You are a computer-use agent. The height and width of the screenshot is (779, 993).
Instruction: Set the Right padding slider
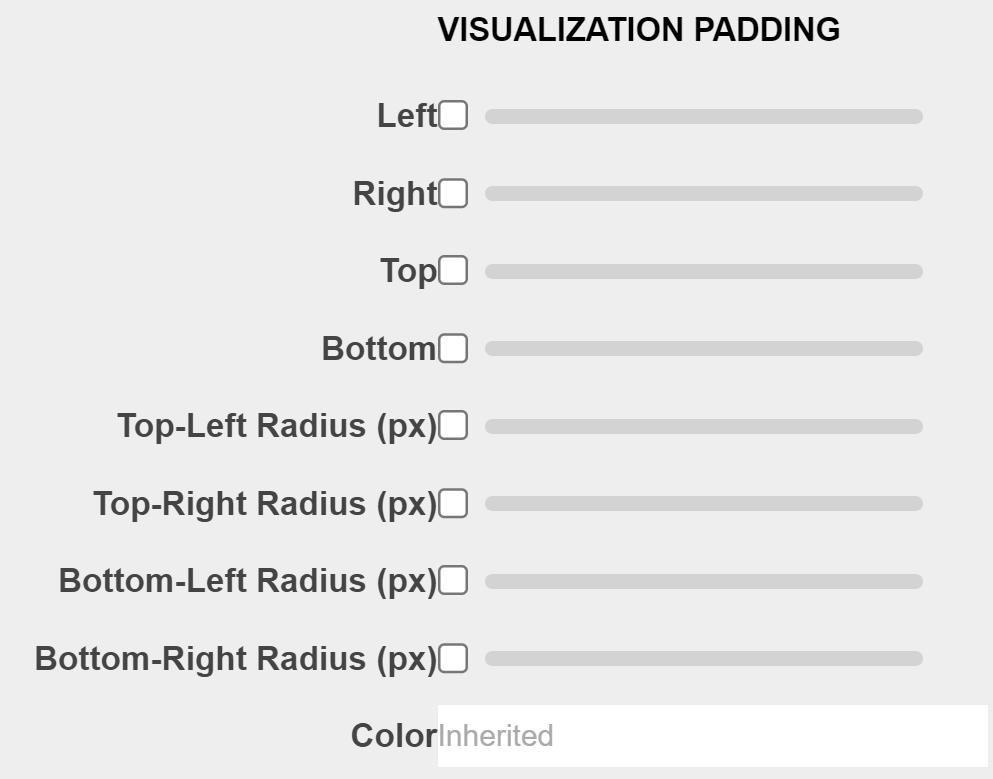point(703,194)
